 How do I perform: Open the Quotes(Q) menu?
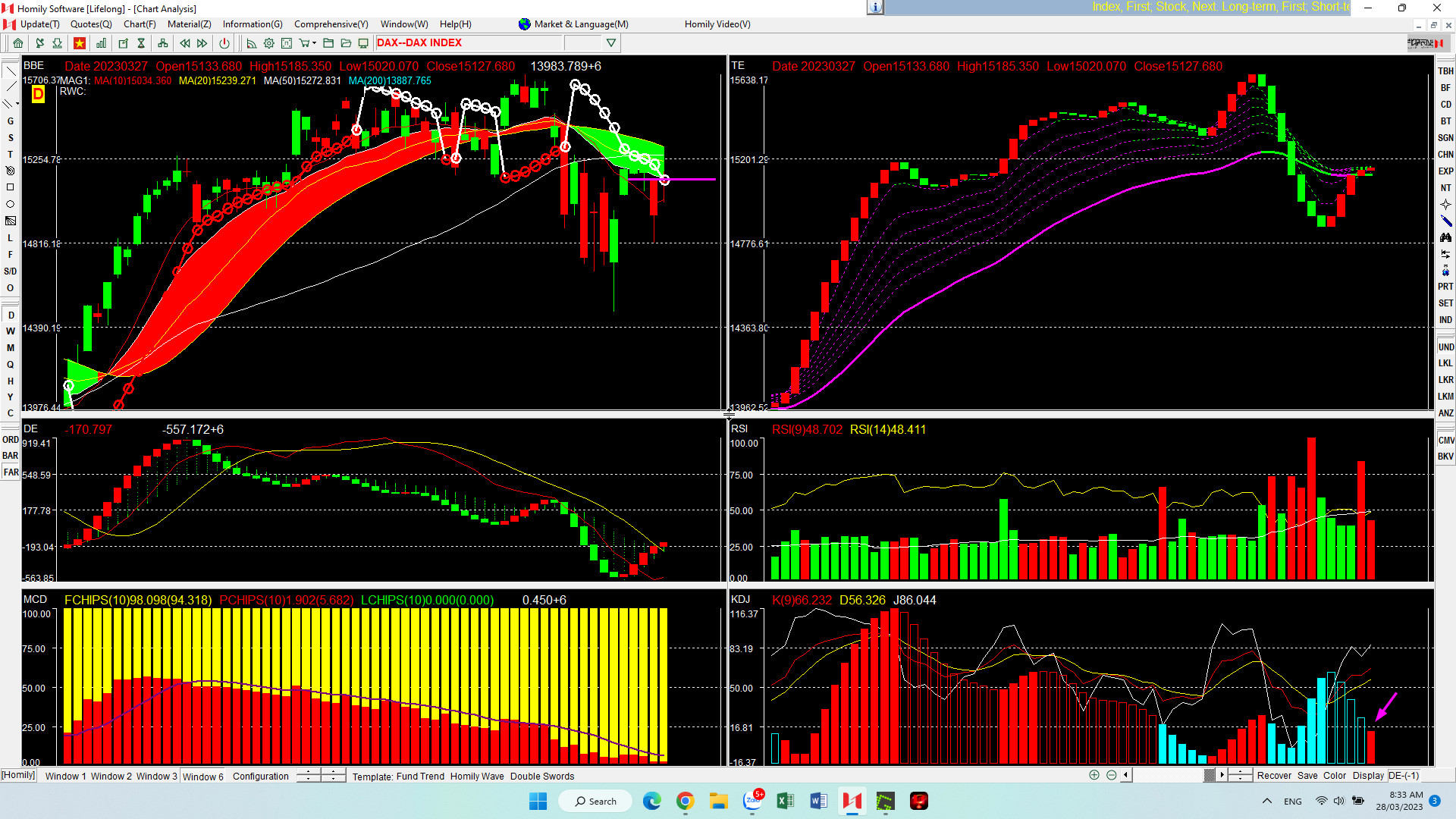click(91, 24)
